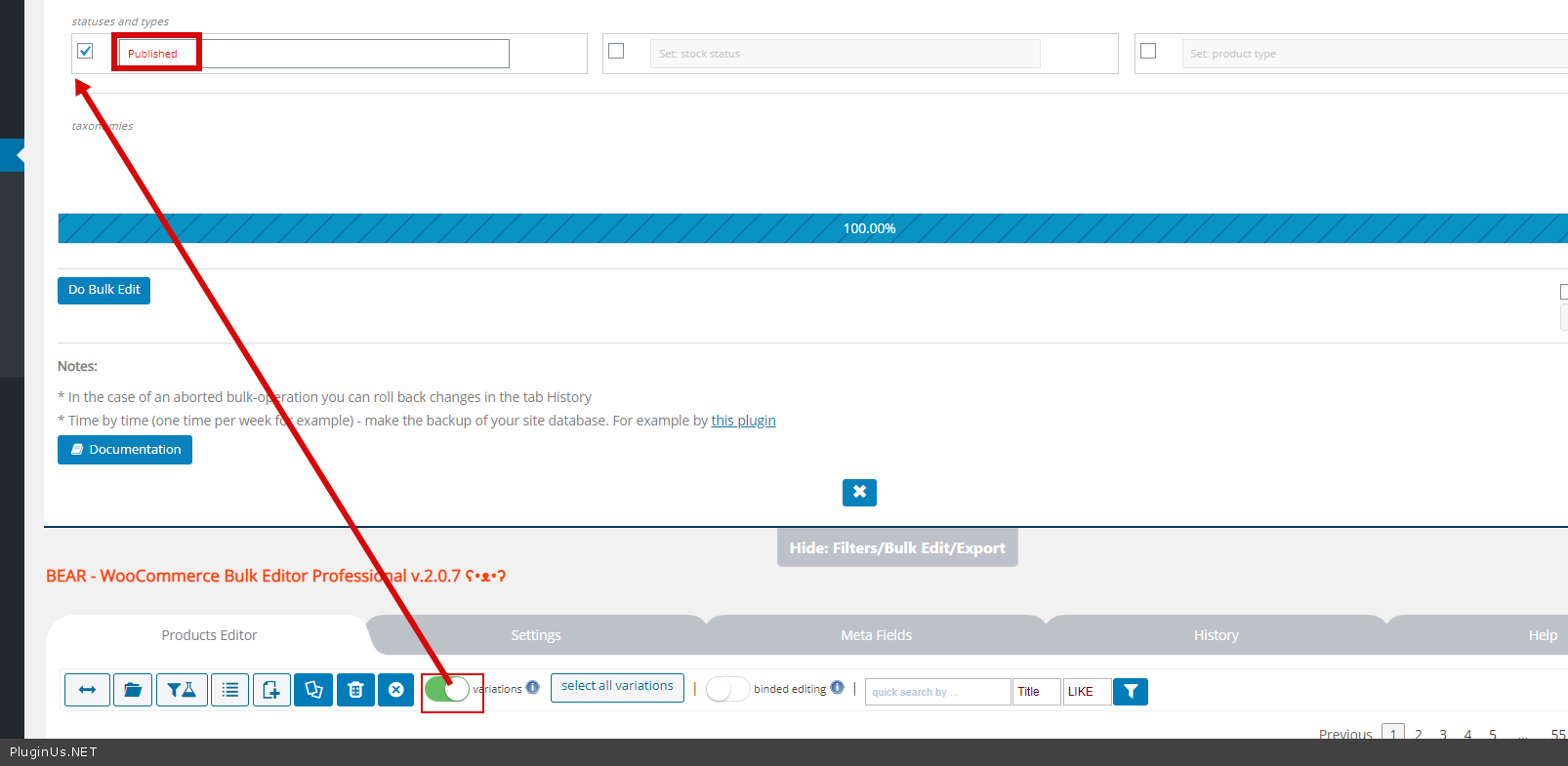
Task: Open the Set: stock status dropdown
Action: click(846, 54)
